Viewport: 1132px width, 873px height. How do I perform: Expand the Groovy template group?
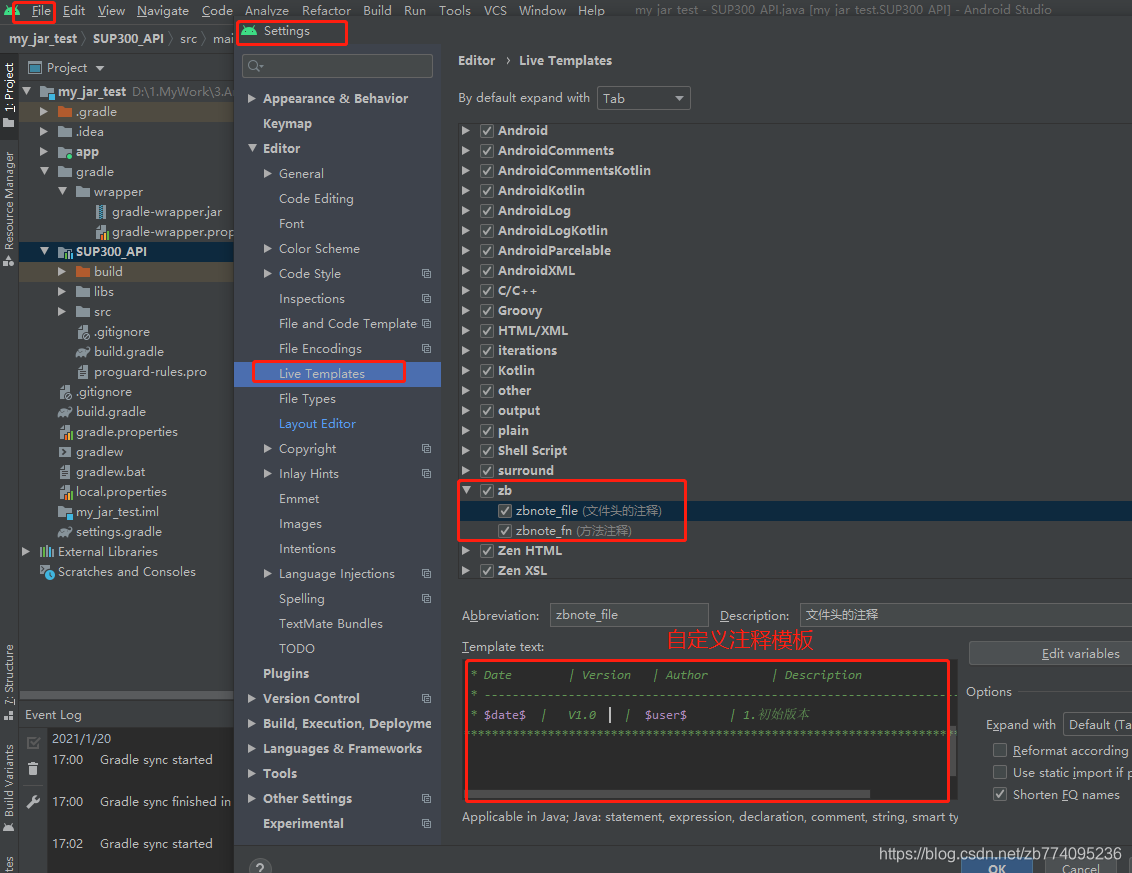point(466,310)
